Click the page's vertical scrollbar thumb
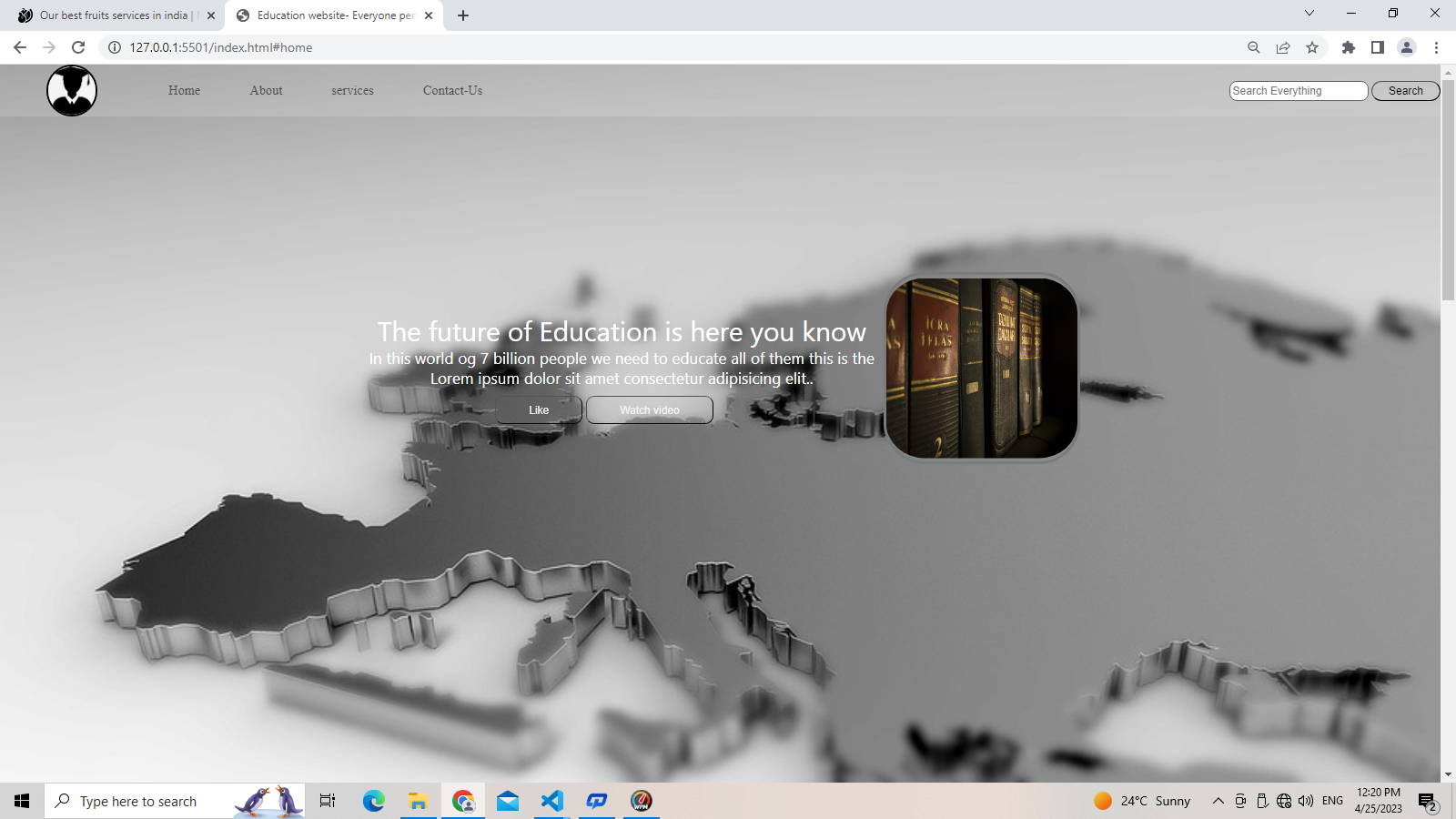1456x819 pixels. [1448, 189]
